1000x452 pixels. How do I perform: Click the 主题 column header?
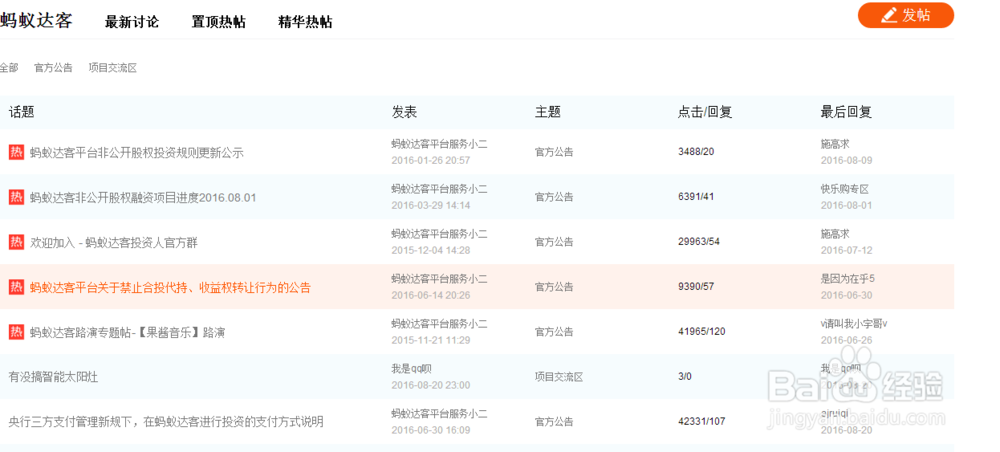coord(547,112)
